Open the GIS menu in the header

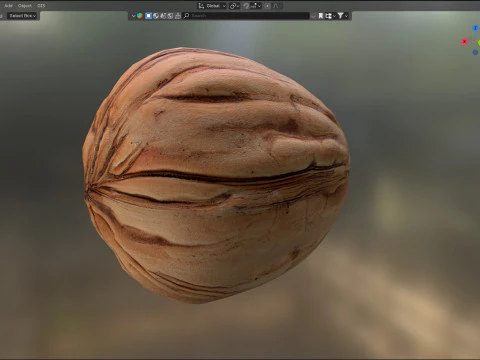click(41, 6)
